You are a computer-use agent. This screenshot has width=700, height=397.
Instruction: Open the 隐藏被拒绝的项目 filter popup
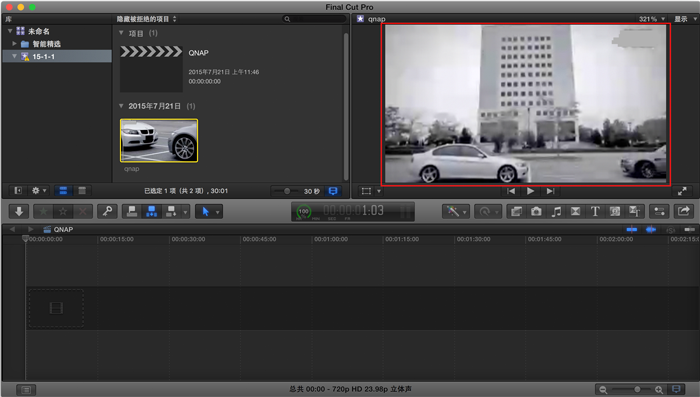coord(146,19)
